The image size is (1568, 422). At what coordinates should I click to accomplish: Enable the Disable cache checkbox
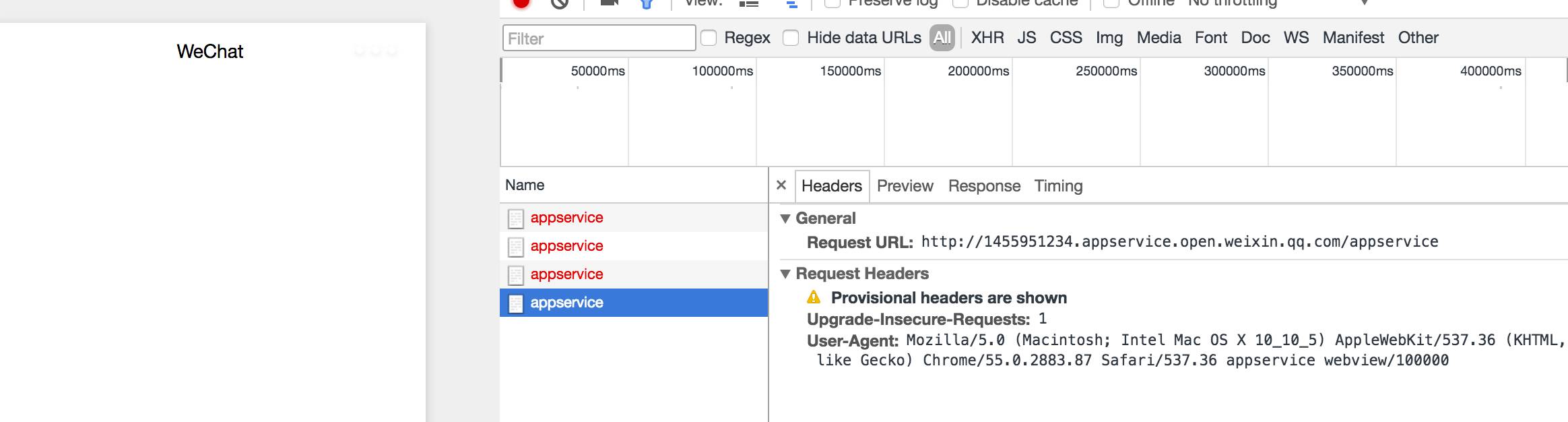click(960, 3)
